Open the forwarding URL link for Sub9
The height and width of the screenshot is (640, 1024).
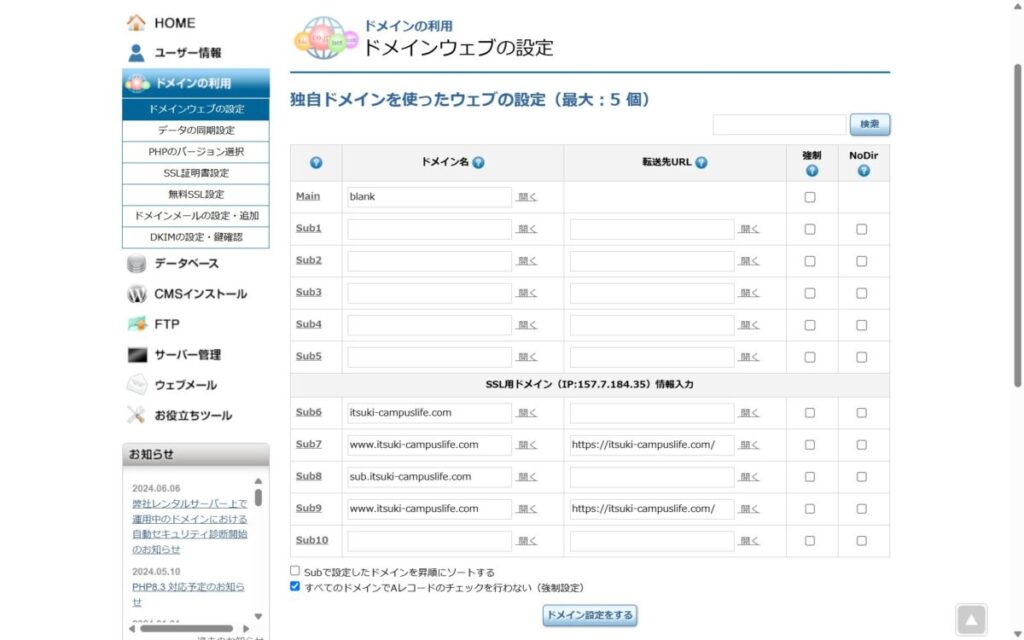749,509
